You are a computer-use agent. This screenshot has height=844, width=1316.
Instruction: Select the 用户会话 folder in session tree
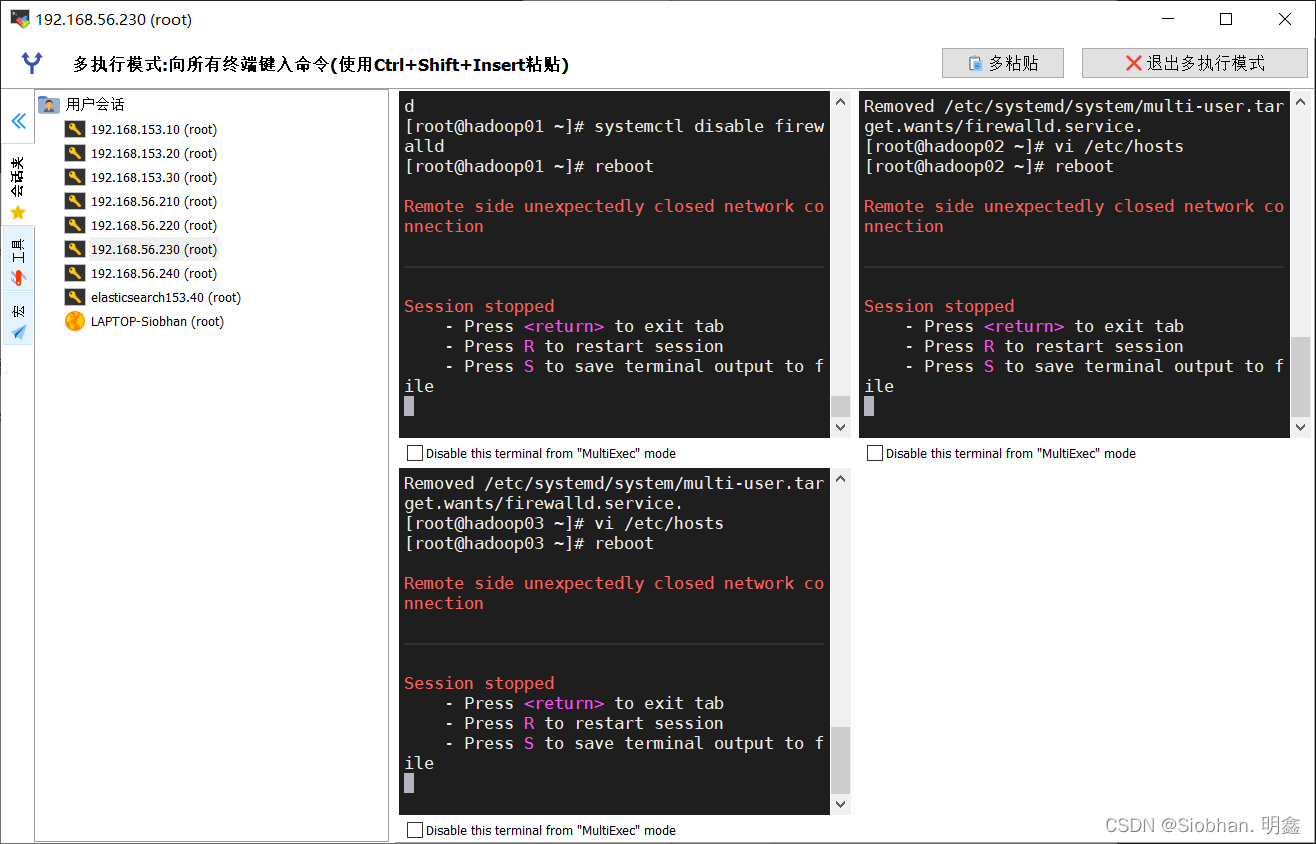95,105
